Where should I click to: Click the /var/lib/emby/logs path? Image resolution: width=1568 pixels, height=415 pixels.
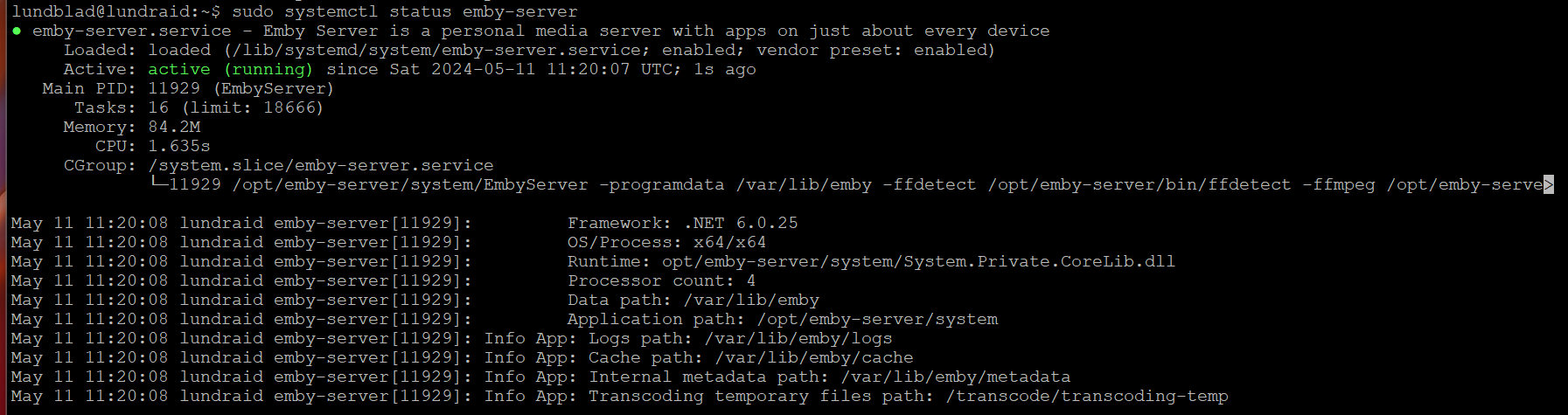click(798, 338)
